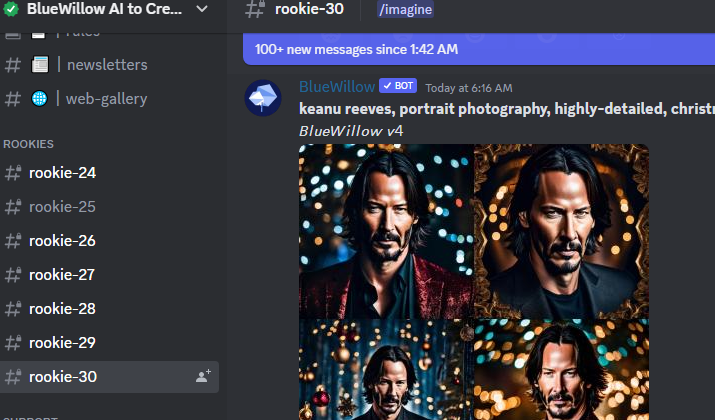Click the newsletters newspaper emoji icon
The height and width of the screenshot is (420, 715).
[40, 64]
